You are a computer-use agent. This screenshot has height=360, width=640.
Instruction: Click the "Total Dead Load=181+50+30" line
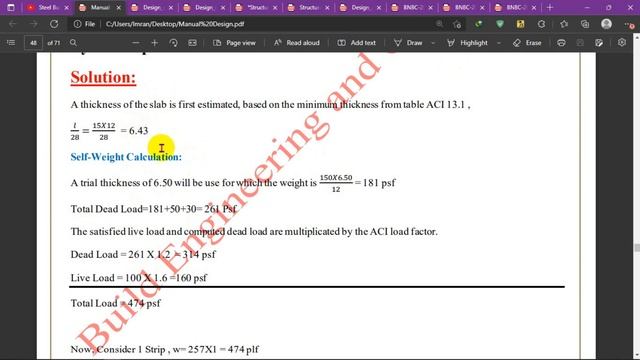pos(153,209)
